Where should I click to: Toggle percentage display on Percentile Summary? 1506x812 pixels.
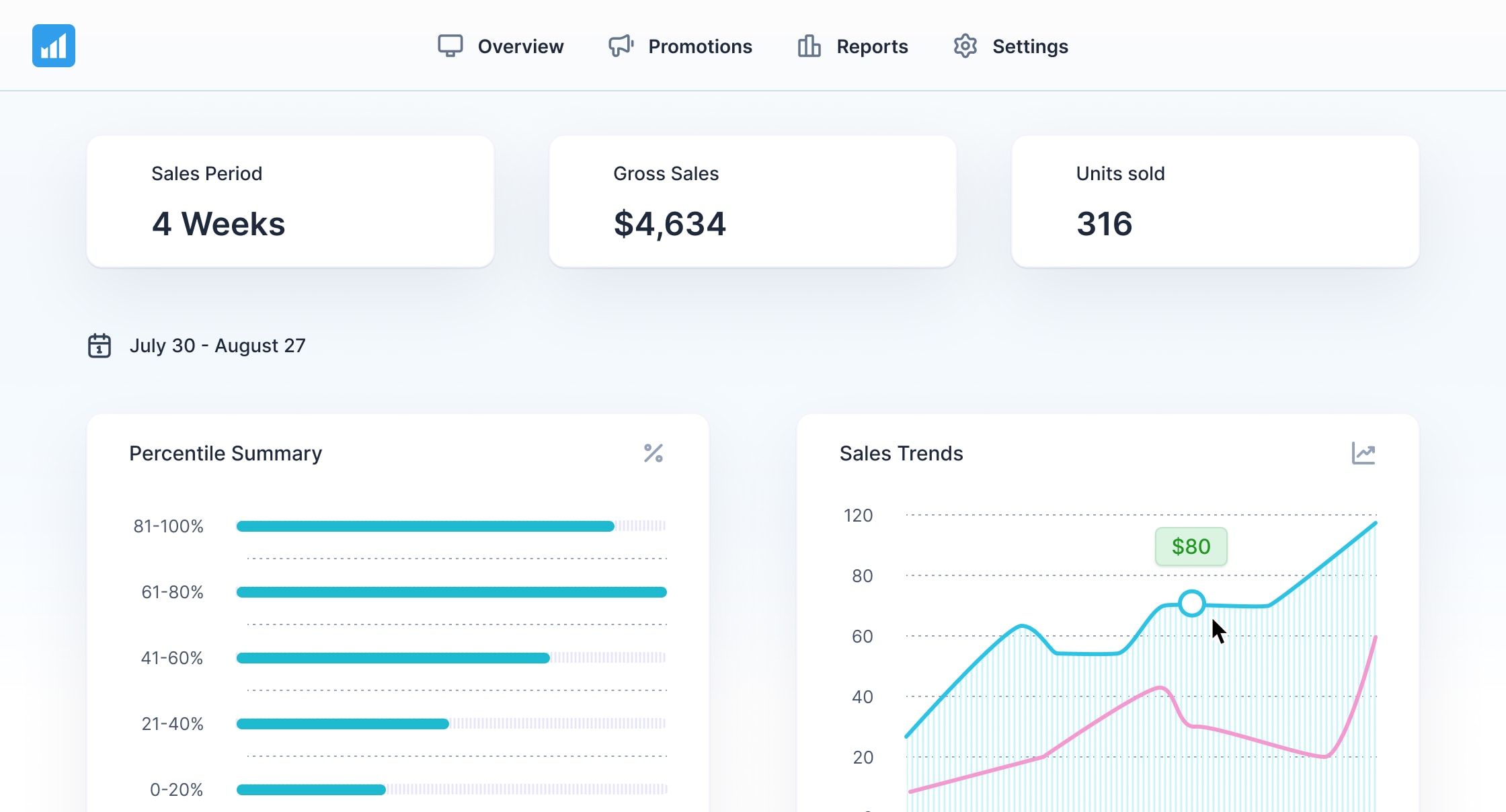653,454
